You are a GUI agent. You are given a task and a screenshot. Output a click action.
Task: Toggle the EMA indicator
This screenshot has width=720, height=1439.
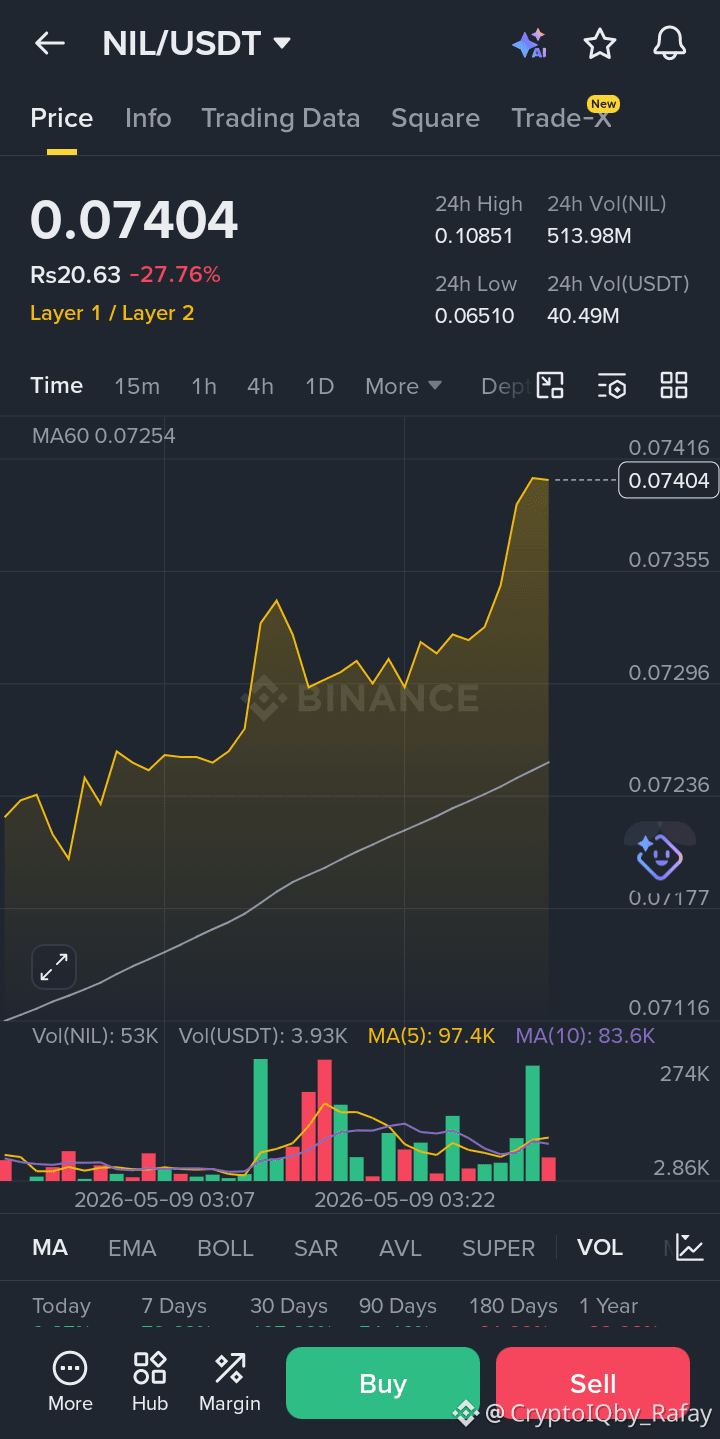coord(132,1248)
